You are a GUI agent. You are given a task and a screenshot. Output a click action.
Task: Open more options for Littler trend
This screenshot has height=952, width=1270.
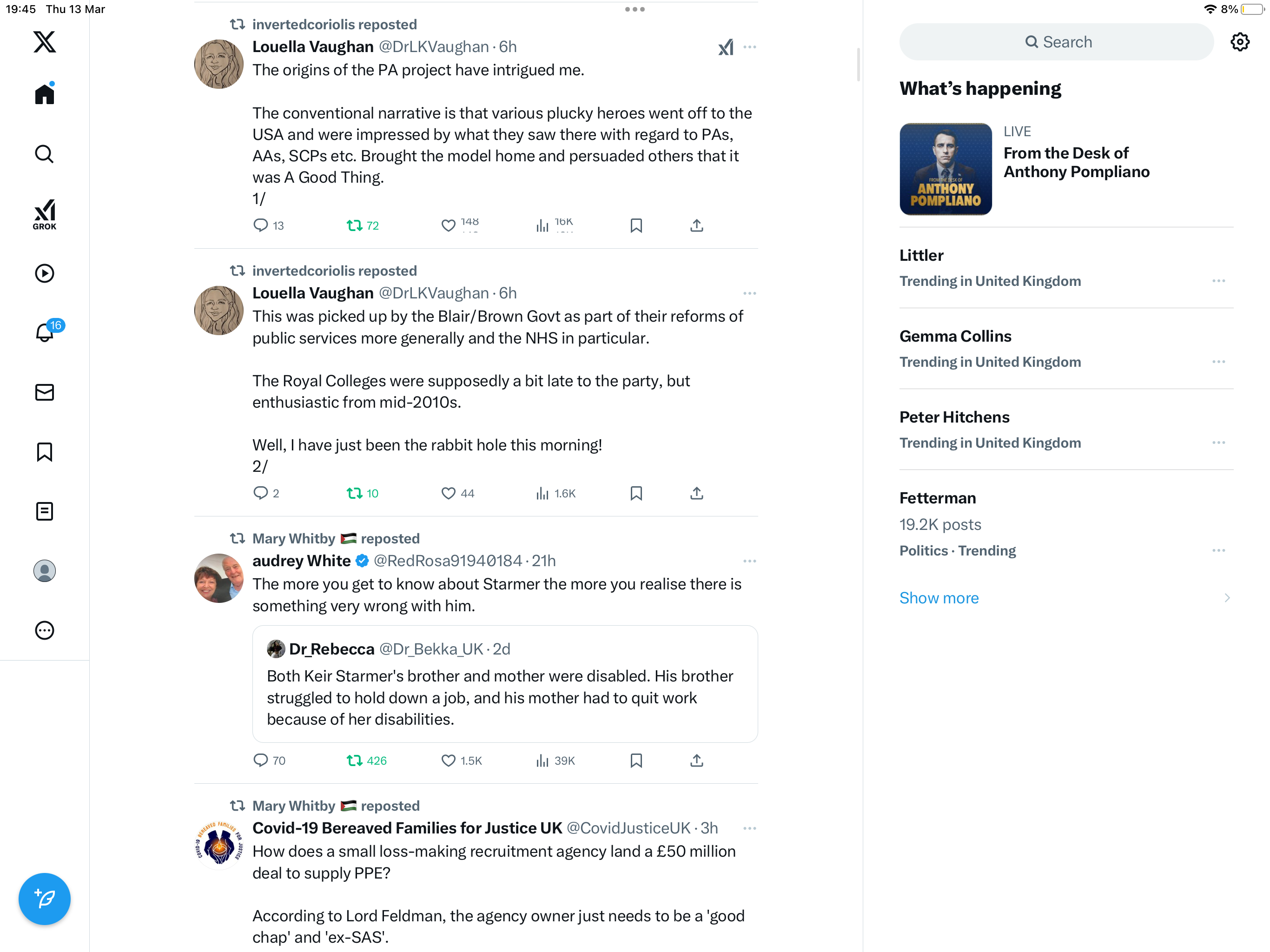1218,281
